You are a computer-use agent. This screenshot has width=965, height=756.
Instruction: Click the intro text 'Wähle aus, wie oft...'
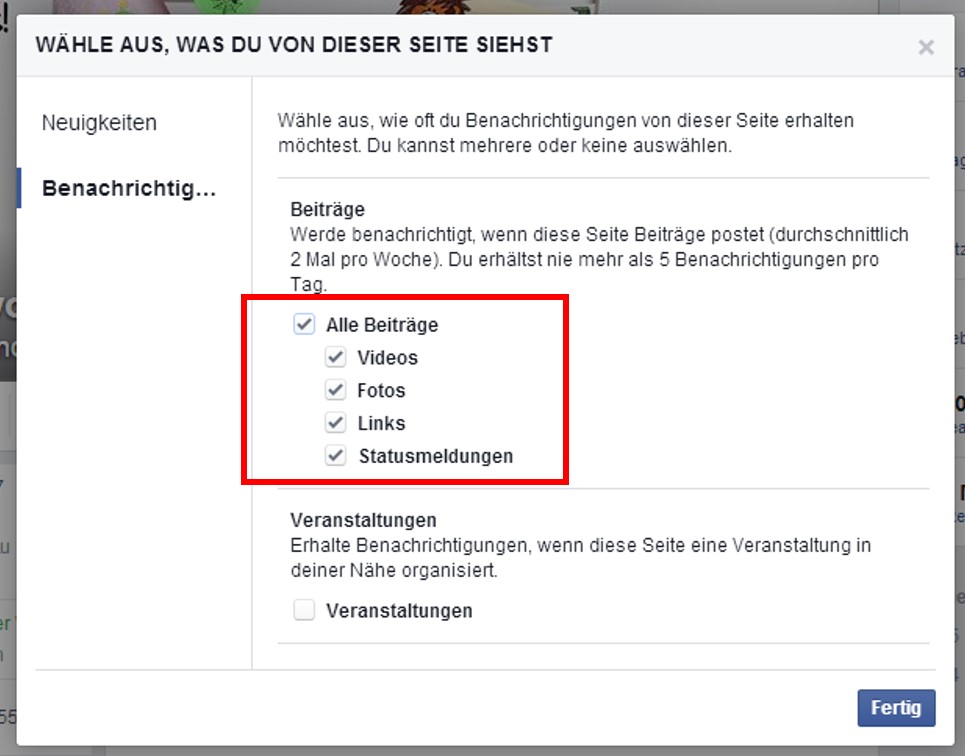point(566,133)
